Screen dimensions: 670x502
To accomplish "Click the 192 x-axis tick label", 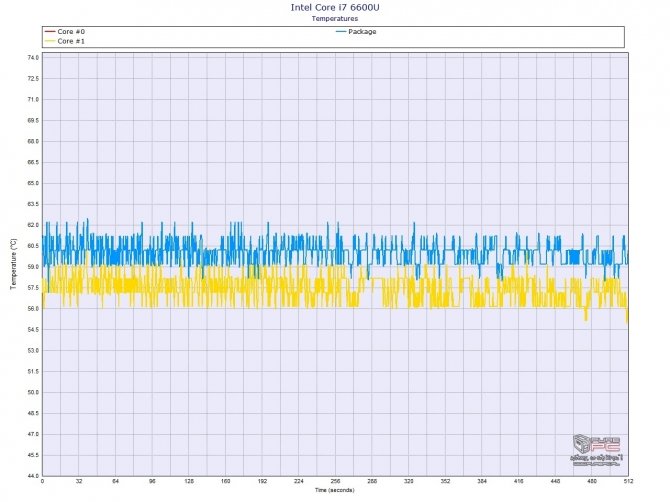I will point(262,481).
